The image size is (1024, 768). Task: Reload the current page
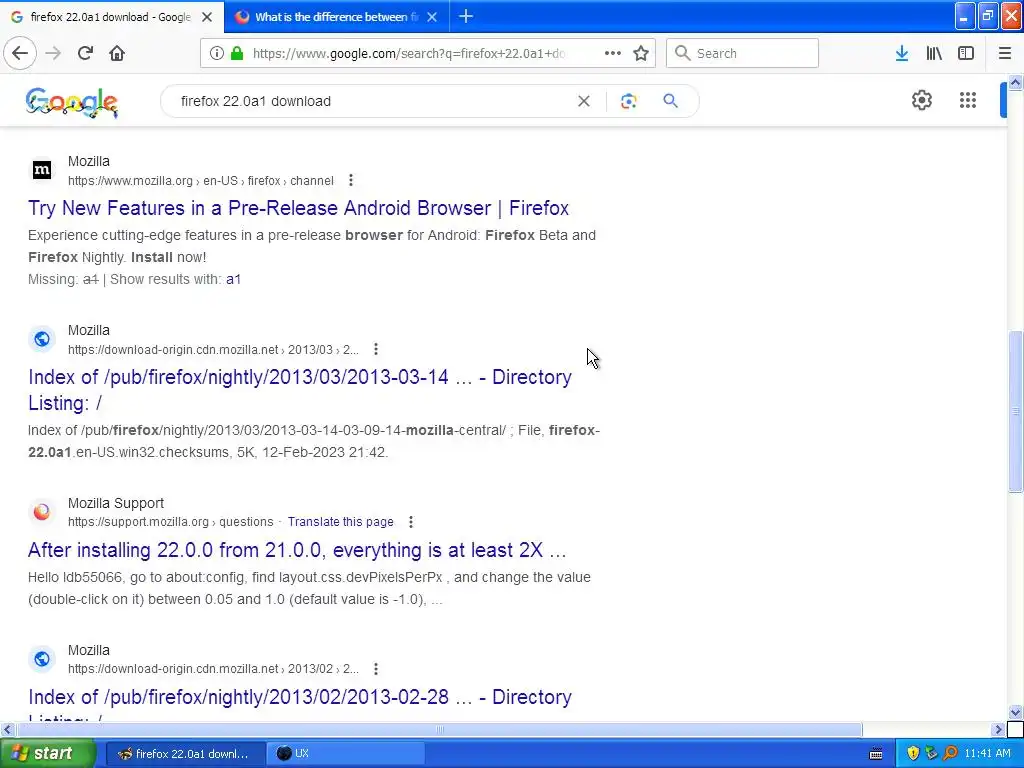coord(85,53)
